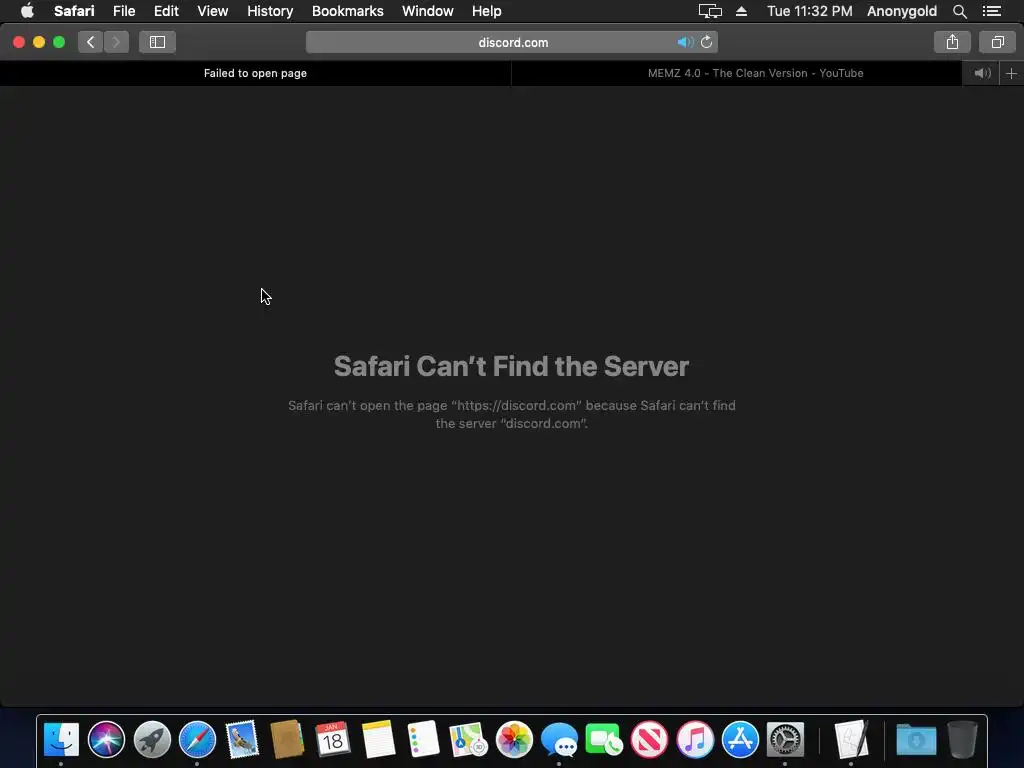The image size is (1024, 768).
Task: Go back using the Safari back arrow
Action: [91, 42]
